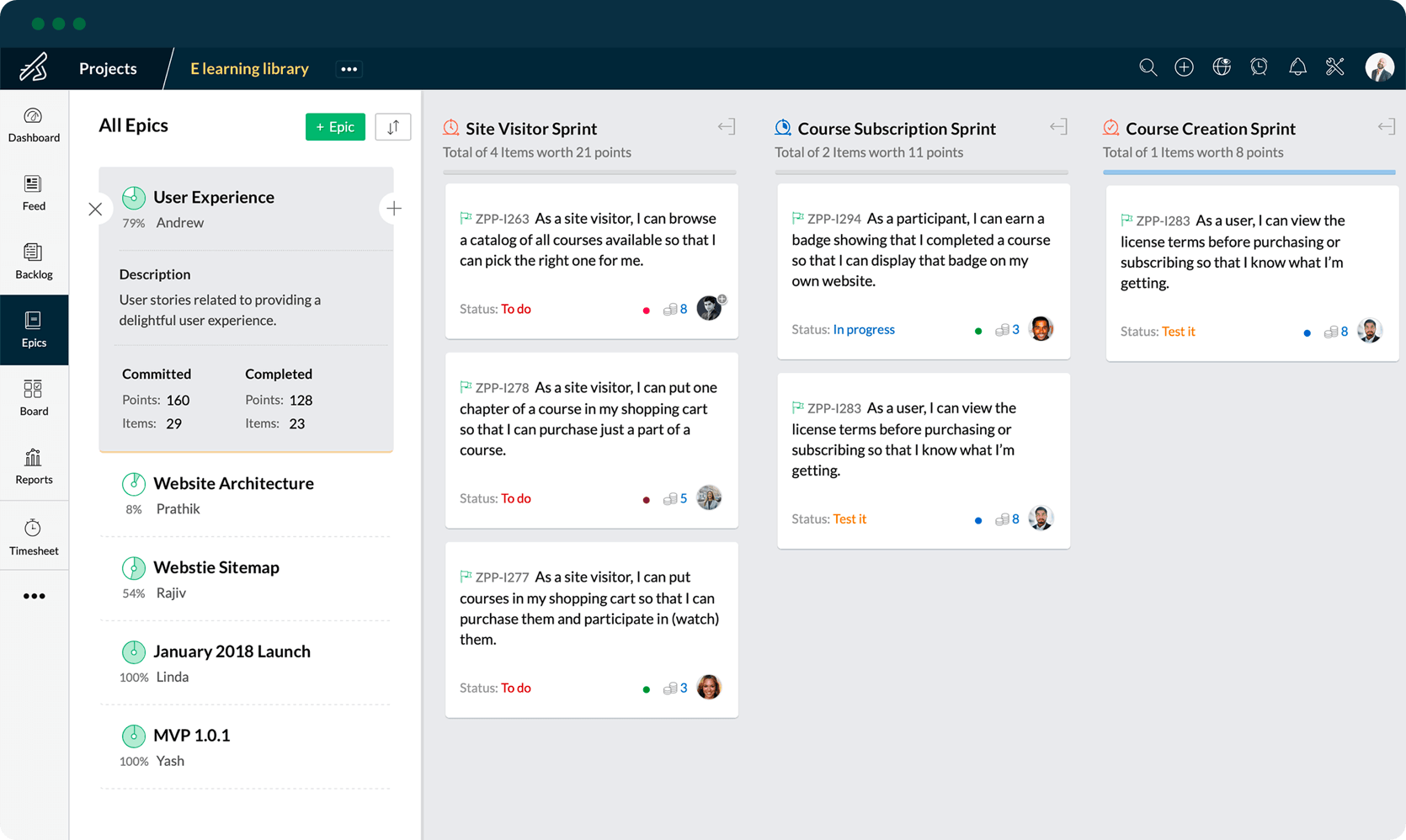Select the Feed icon in the sidebar

[x=34, y=192]
